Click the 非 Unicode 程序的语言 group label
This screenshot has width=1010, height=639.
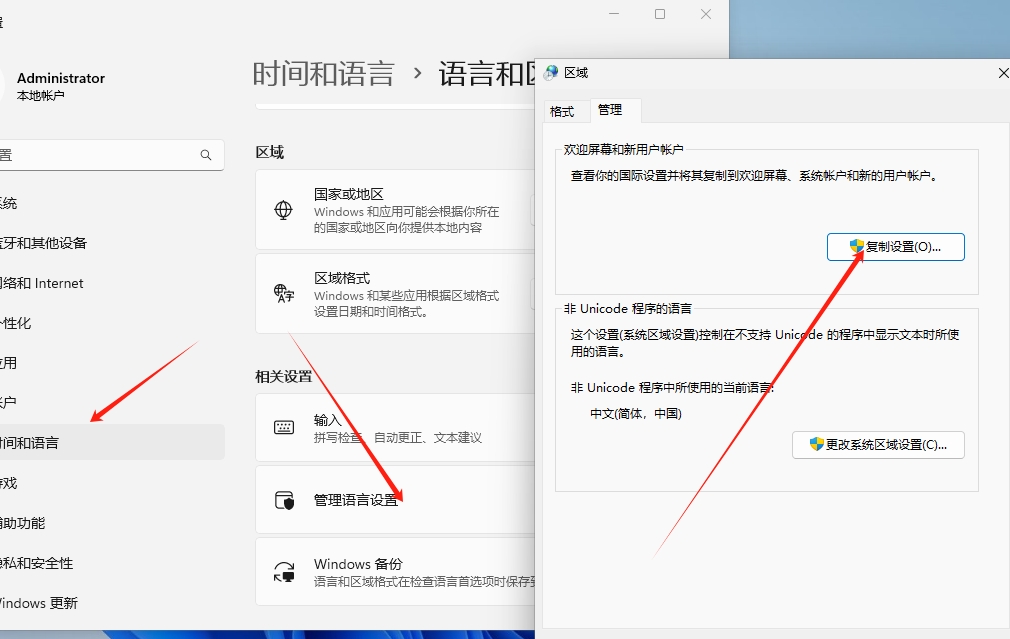pyautogui.click(x=627, y=309)
